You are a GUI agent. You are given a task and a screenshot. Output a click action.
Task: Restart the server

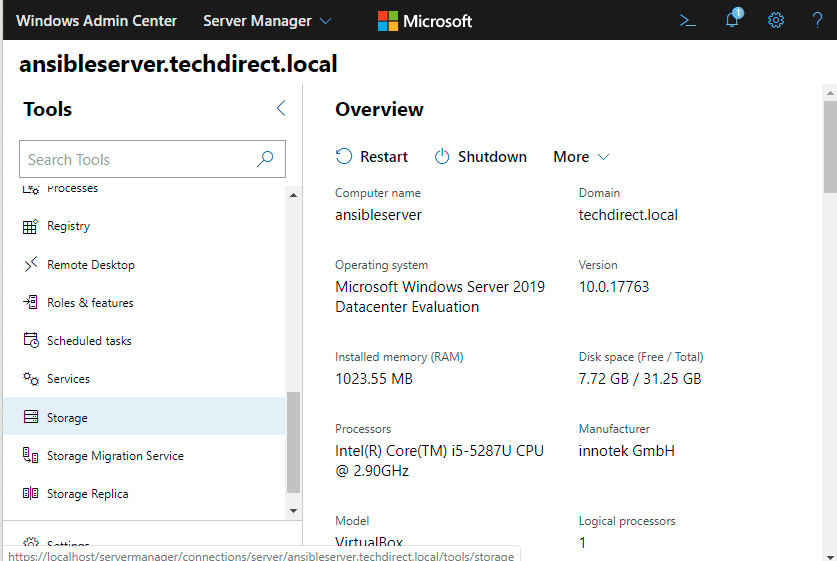(372, 157)
